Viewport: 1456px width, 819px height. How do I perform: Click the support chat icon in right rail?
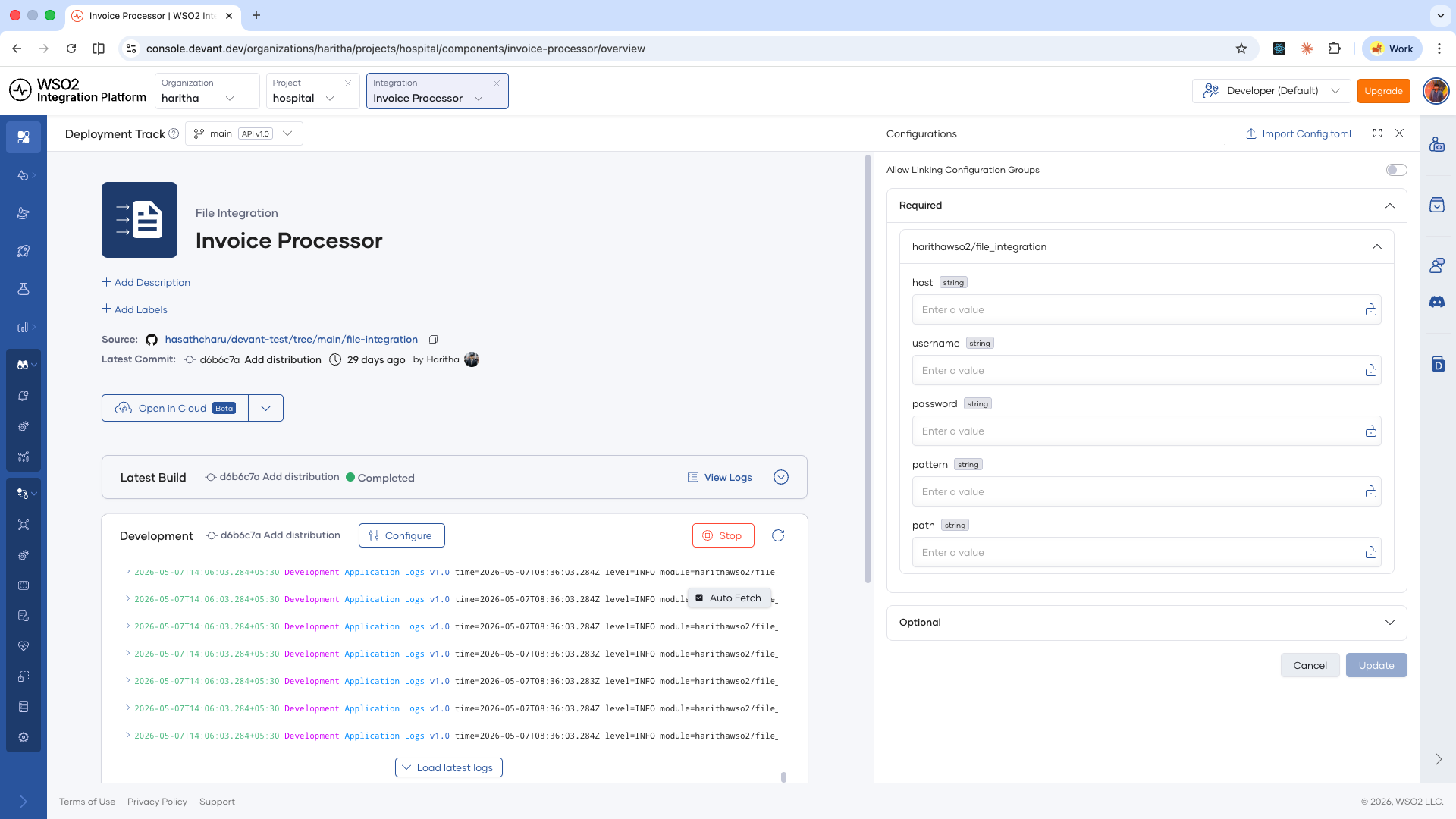coord(1437,265)
